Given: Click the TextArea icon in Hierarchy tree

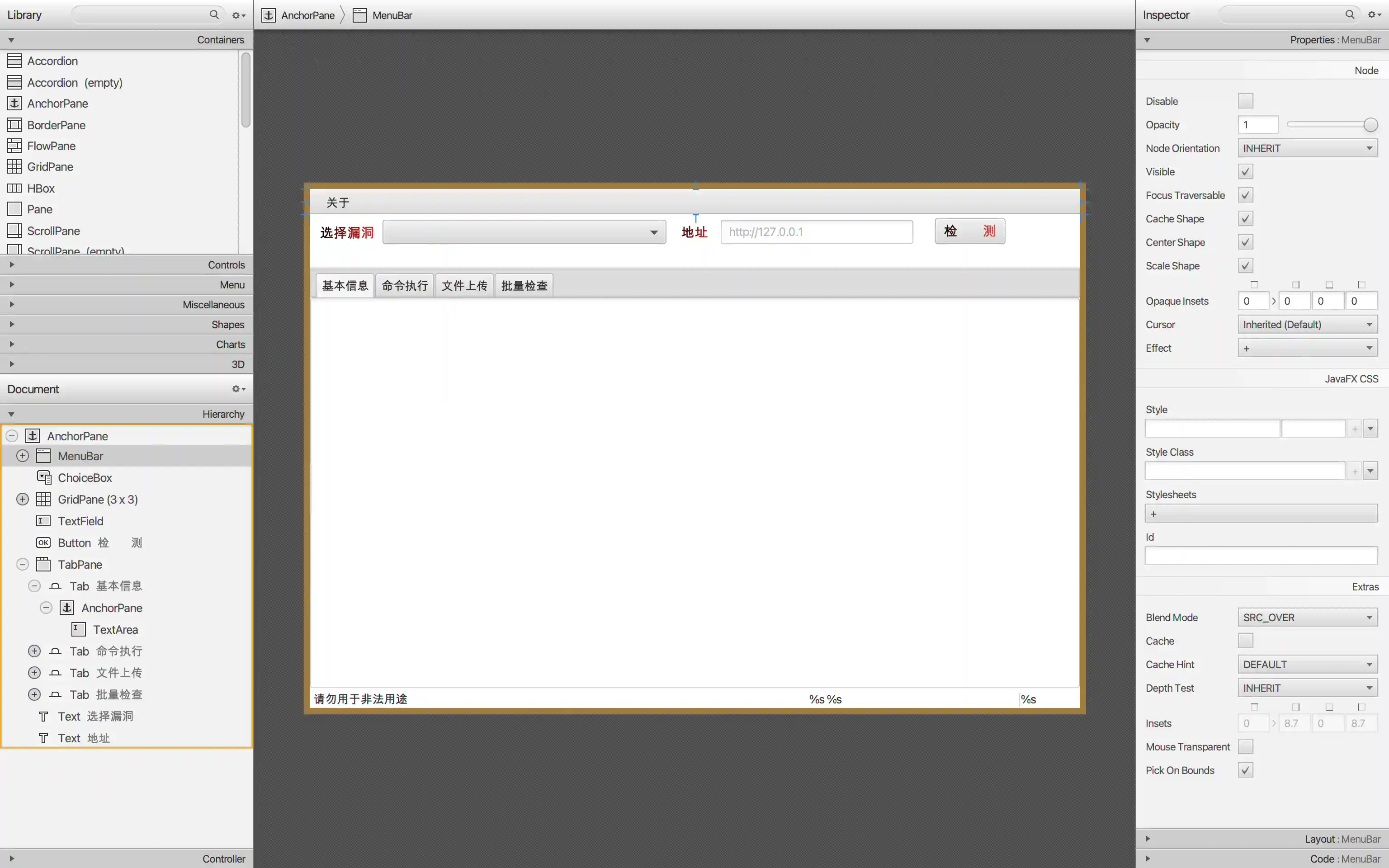Looking at the screenshot, I should click(79, 629).
